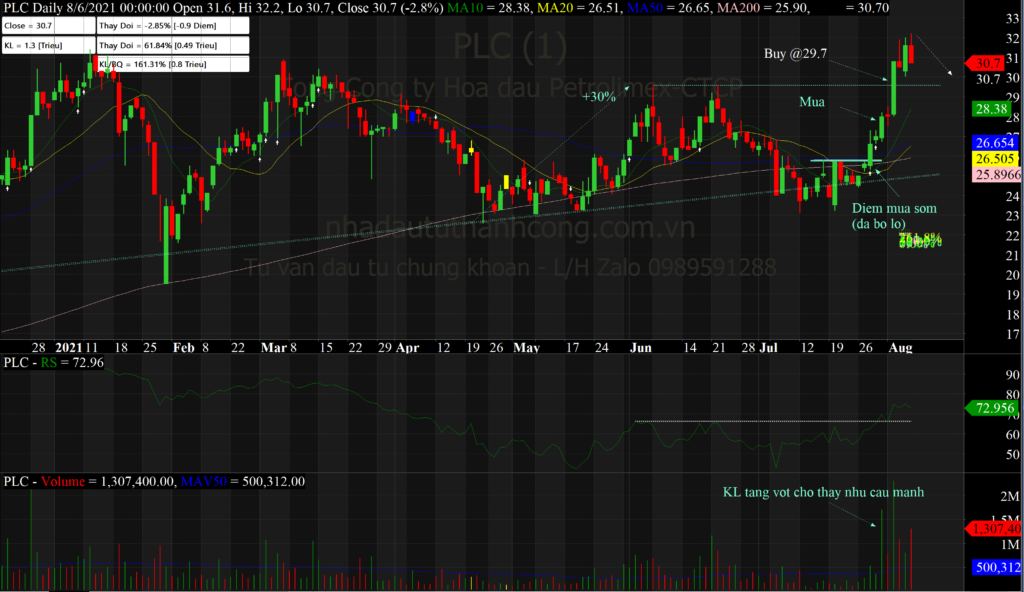Click the 'Close = 30.7' info box
Viewport: 1024px width, 592px height.
(x=41, y=26)
